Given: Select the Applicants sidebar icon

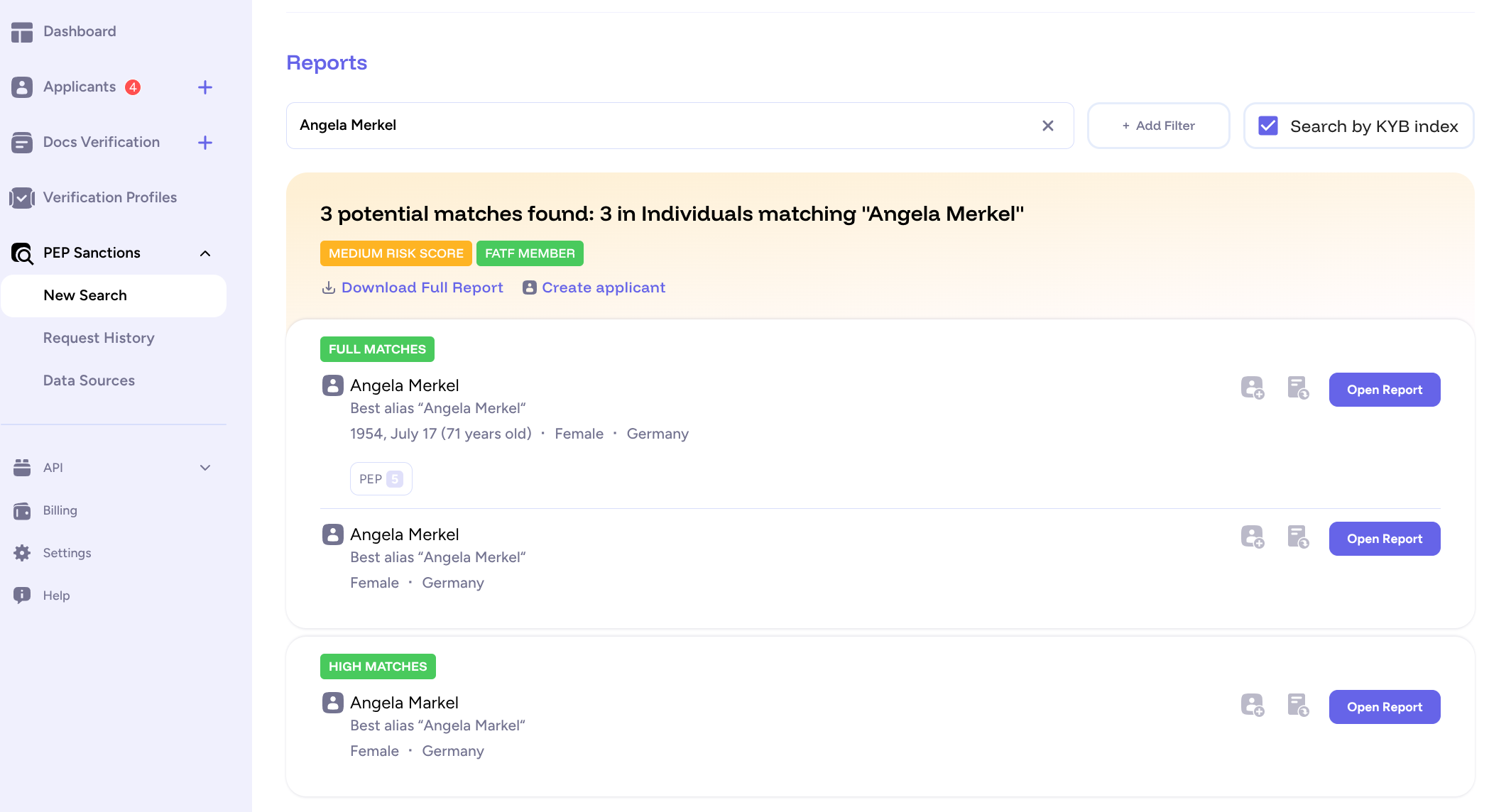Looking at the screenshot, I should (22, 87).
